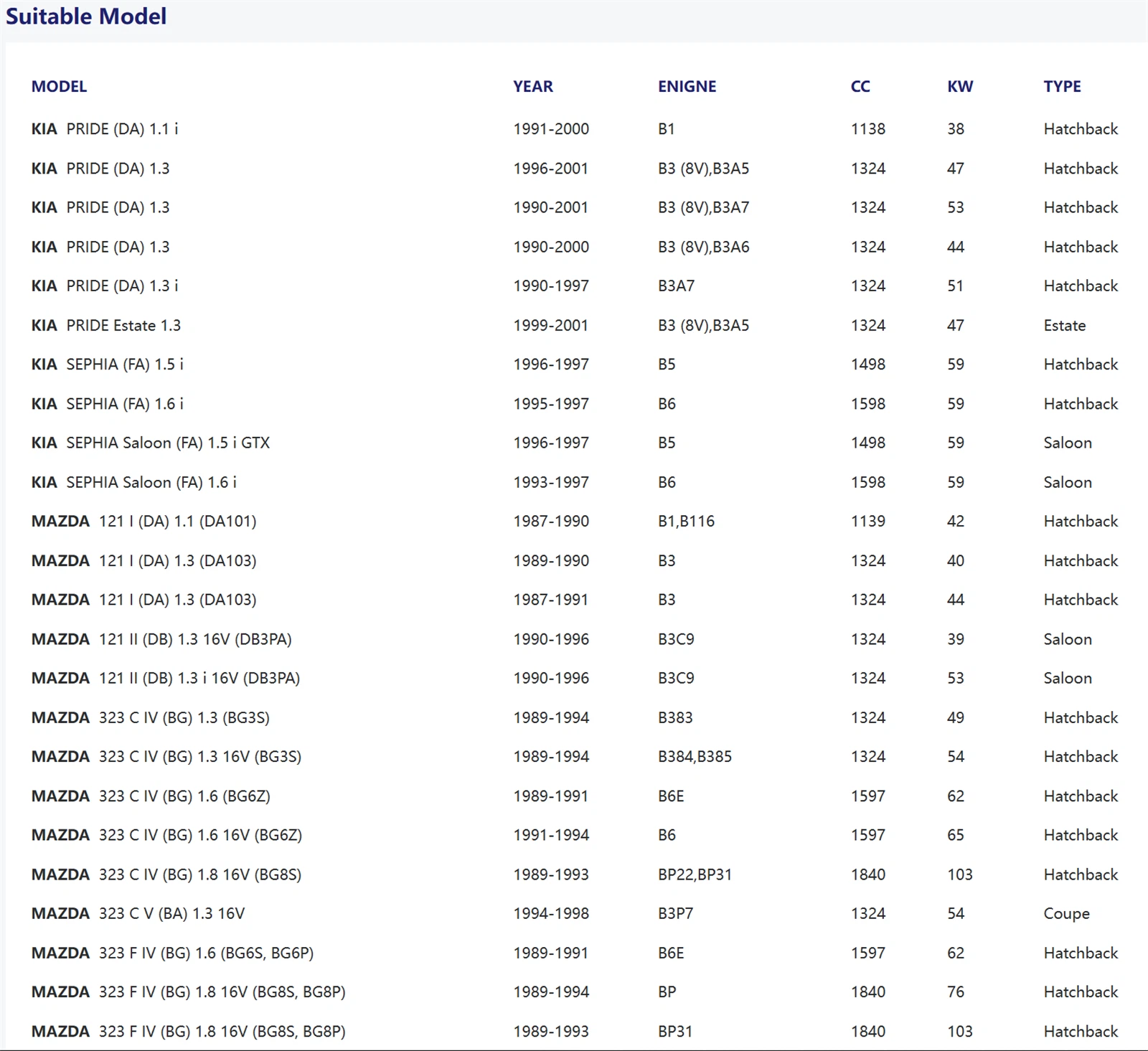Click KW value 39
This screenshot has height=1051, width=1148.
coord(956,639)
